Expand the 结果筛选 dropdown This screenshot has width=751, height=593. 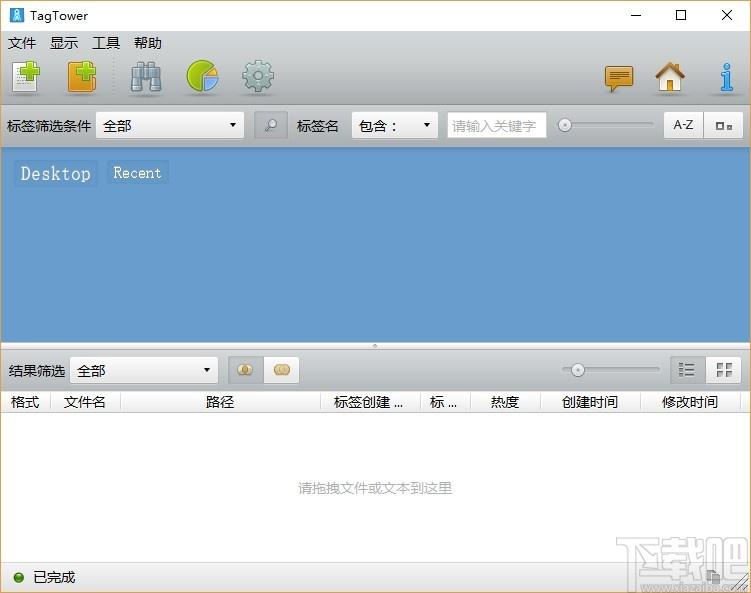tap(144, 370)
